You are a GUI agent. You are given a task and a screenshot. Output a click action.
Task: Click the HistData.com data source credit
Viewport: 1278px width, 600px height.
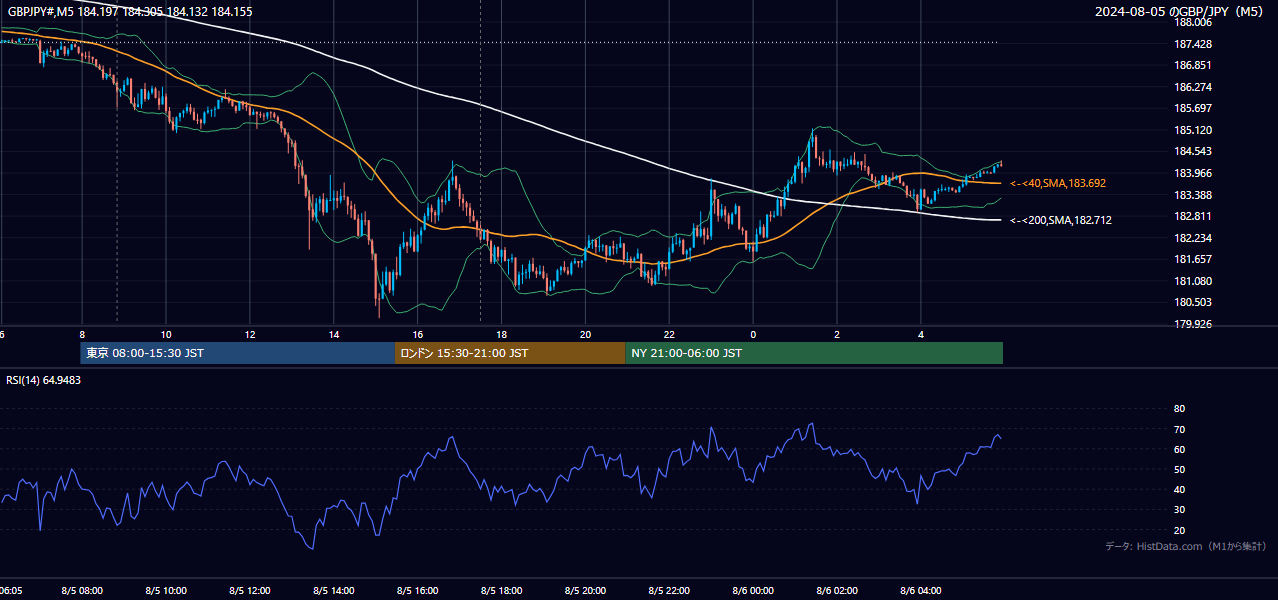pos(1185,546)
